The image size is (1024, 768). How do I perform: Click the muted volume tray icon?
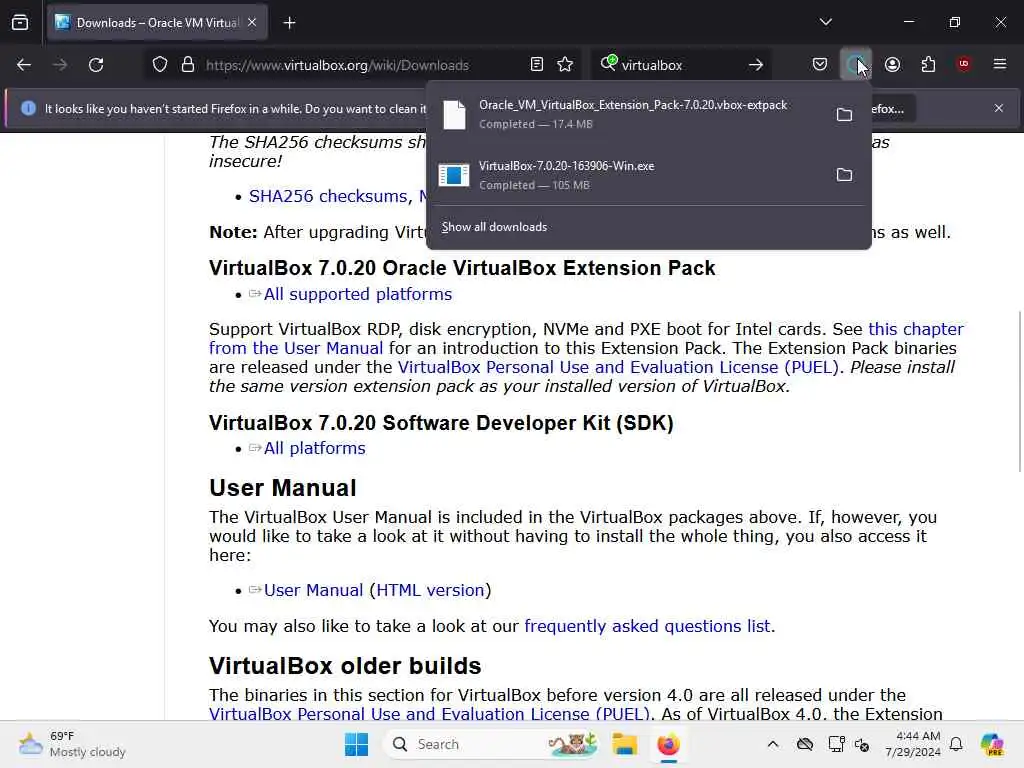point(862,744)
